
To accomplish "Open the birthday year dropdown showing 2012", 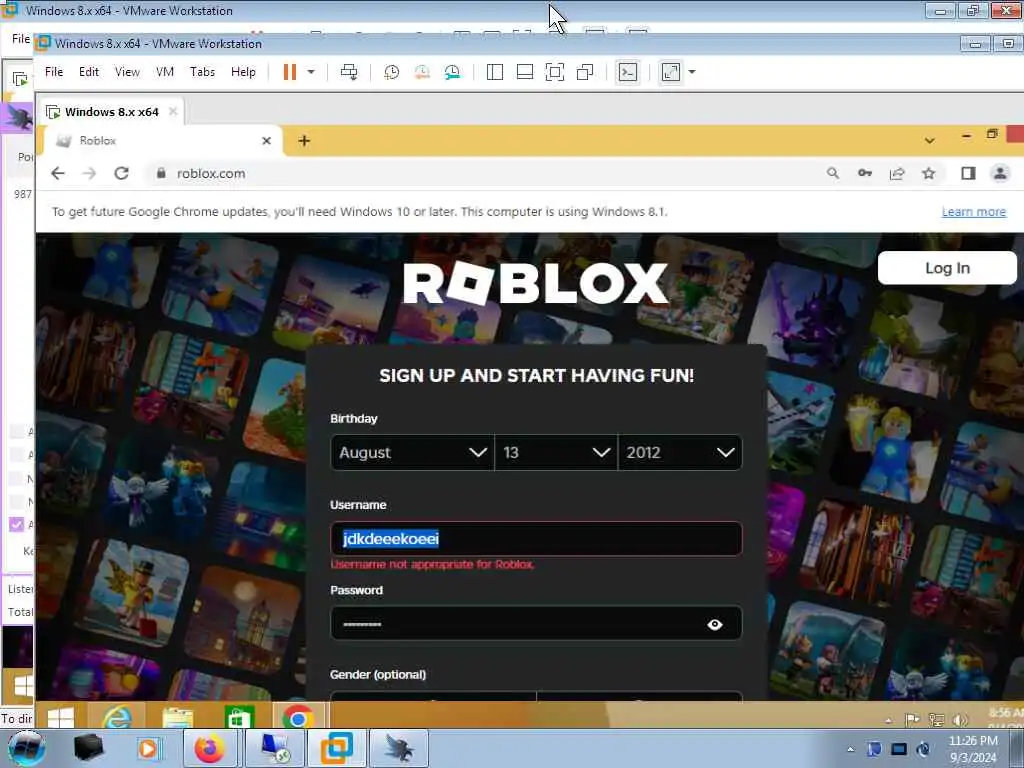I will coord(680,453).
